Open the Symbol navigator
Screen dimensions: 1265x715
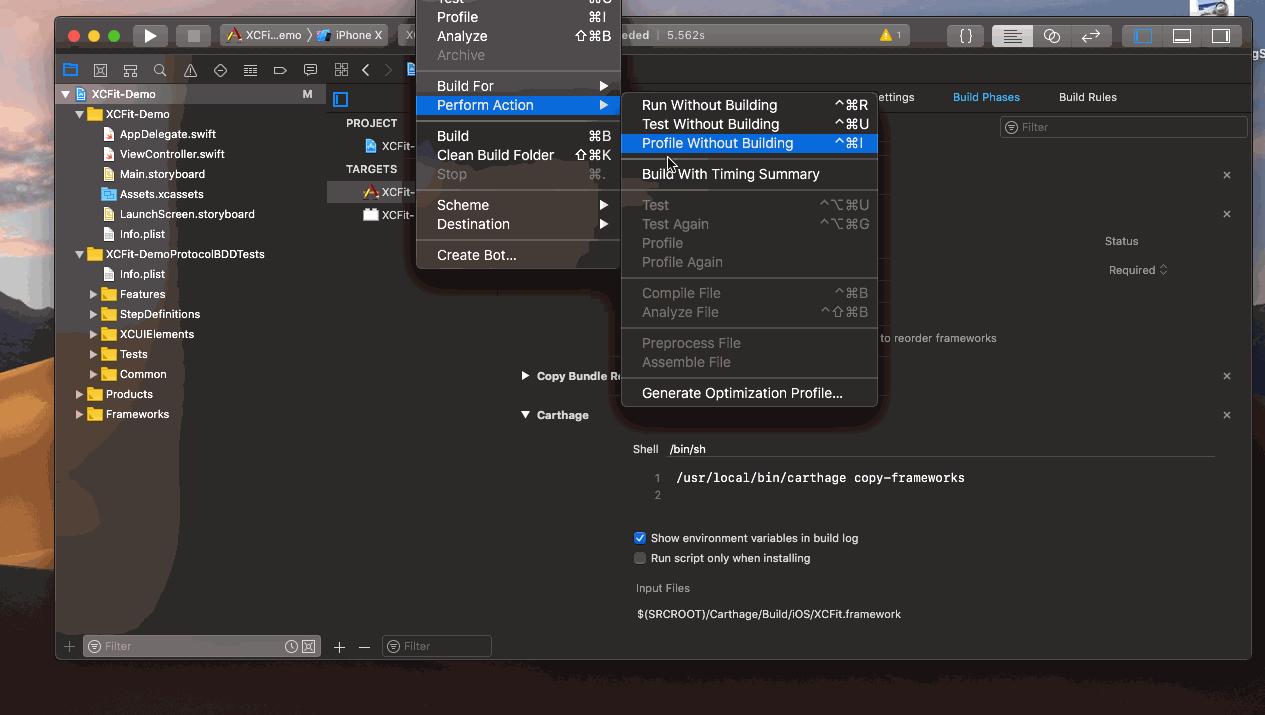pos(130,70)
